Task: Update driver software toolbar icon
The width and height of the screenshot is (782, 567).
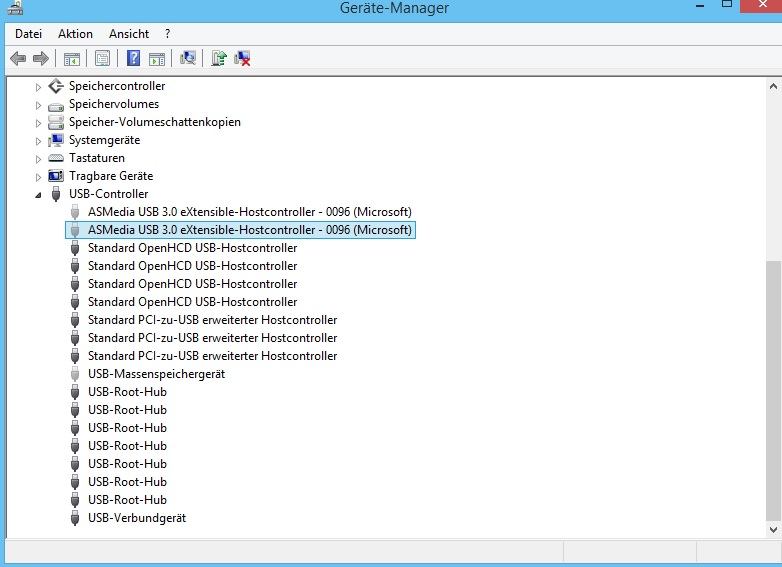Action: coord(218,58)
